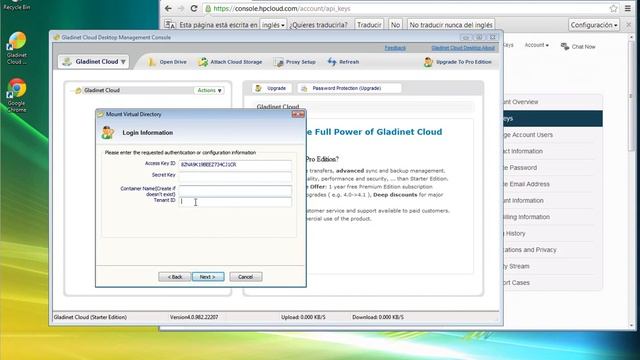Open the inglés language dropdown

point(273,25)
